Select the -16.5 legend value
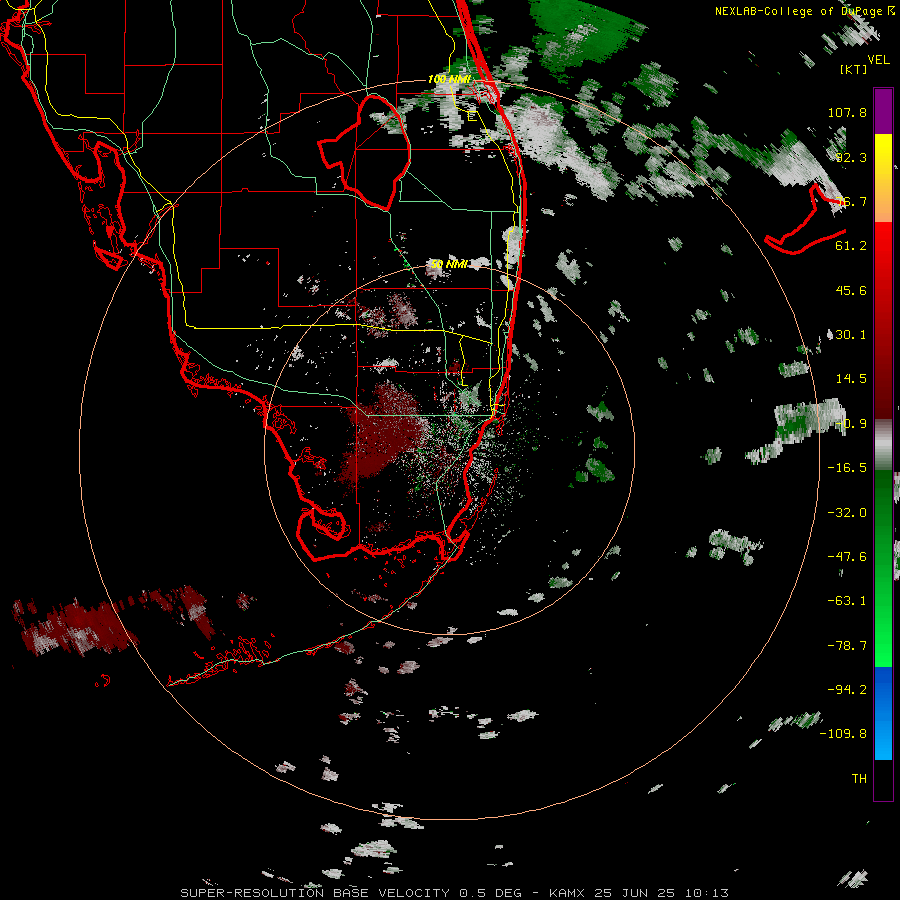Screen dimensions: 900x900 point(847,468)
